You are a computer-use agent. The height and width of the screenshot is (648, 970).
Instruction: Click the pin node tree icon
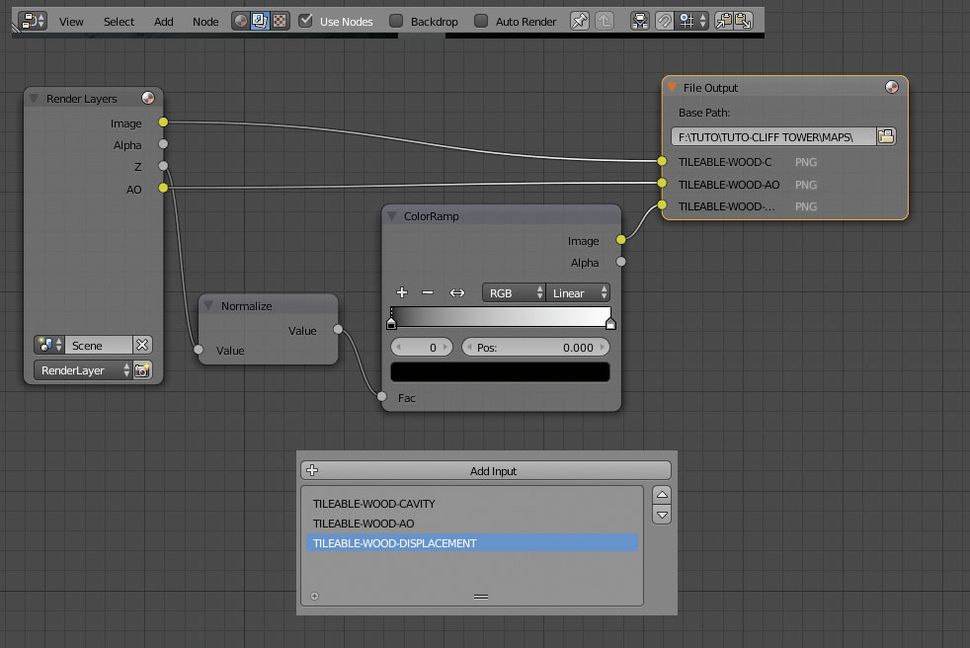[579, 21]
